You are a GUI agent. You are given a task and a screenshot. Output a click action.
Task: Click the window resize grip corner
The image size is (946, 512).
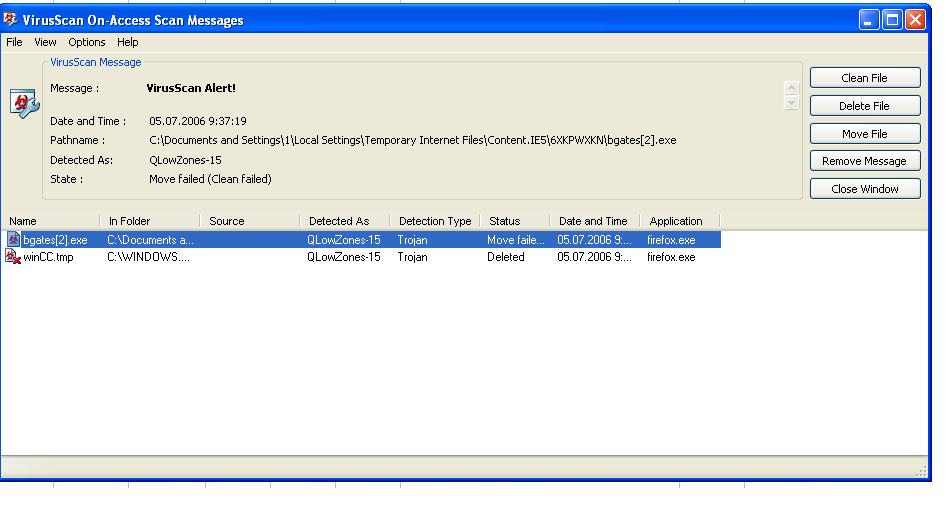click(921, 472)
